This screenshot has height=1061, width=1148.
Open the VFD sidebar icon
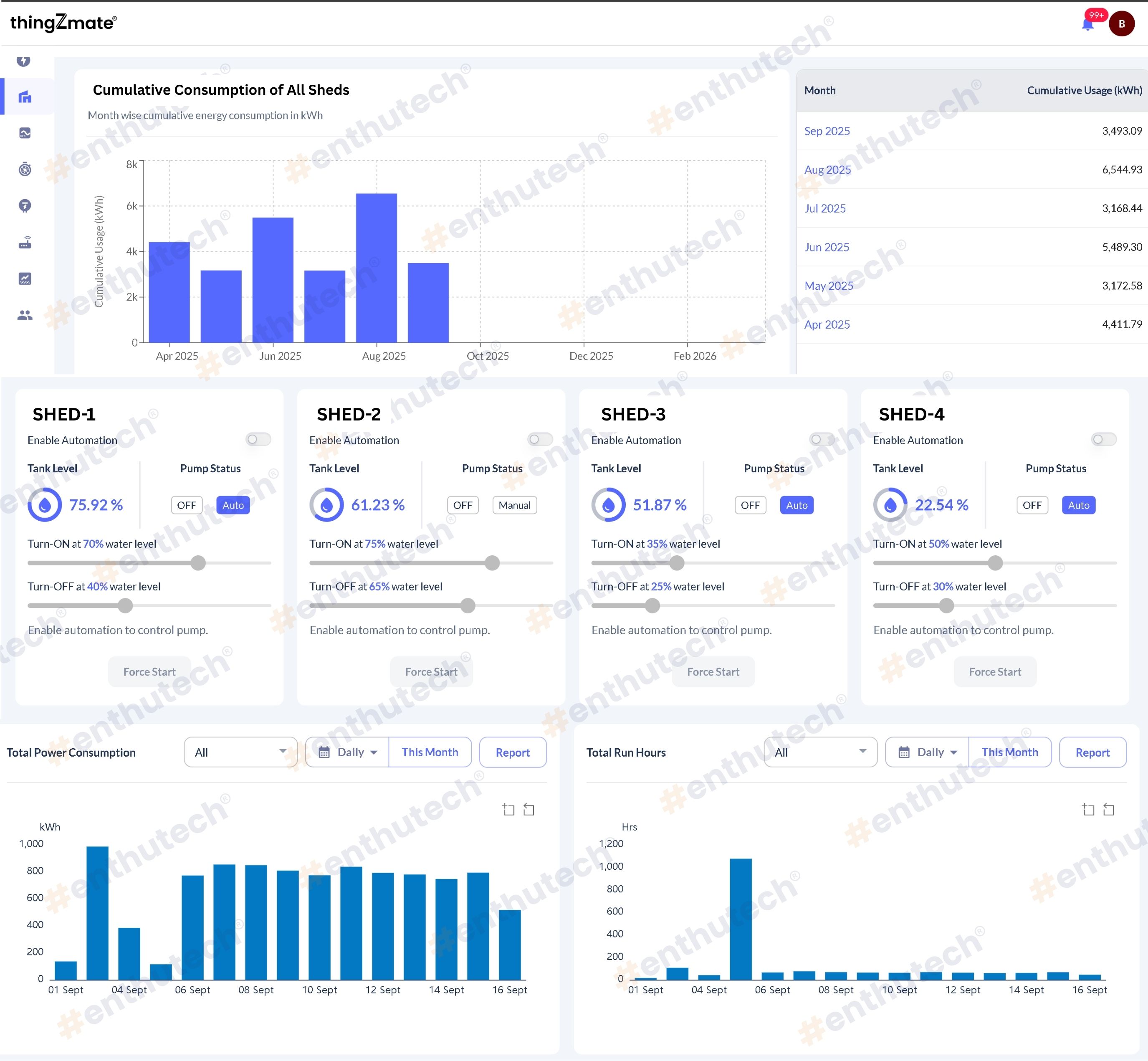(25, 133)
